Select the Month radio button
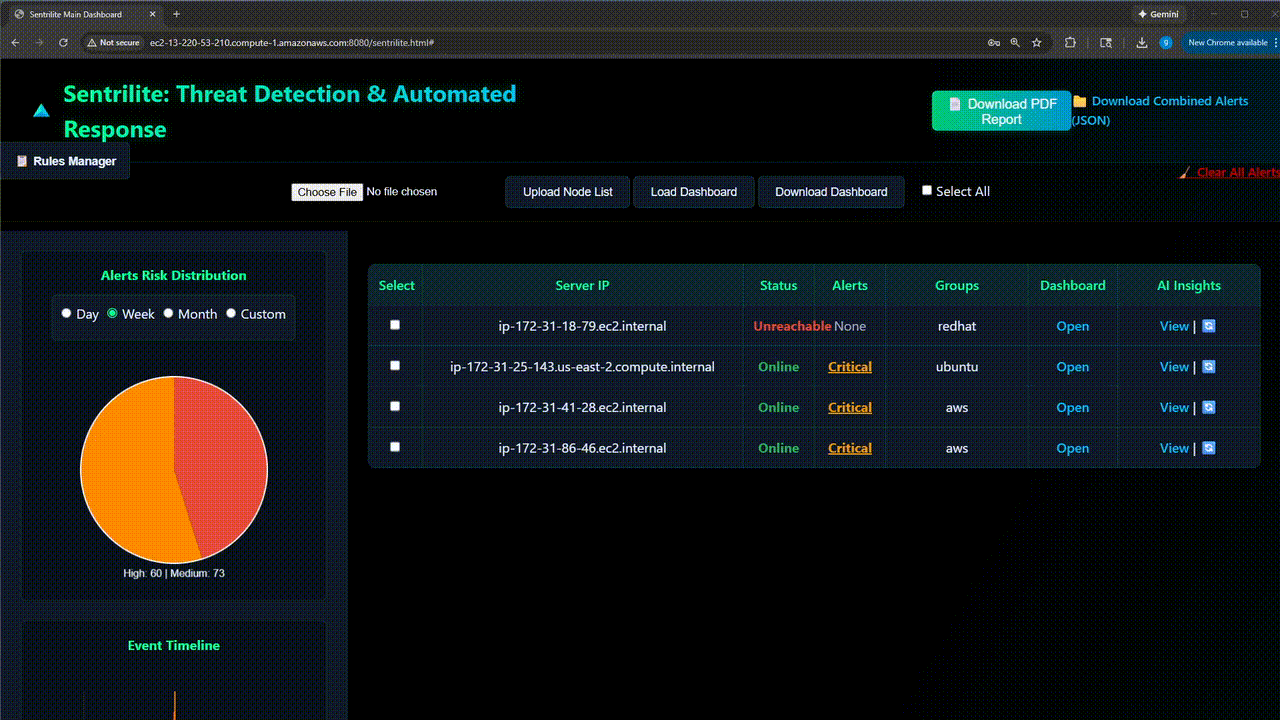1280x720 pixels. 166,313
